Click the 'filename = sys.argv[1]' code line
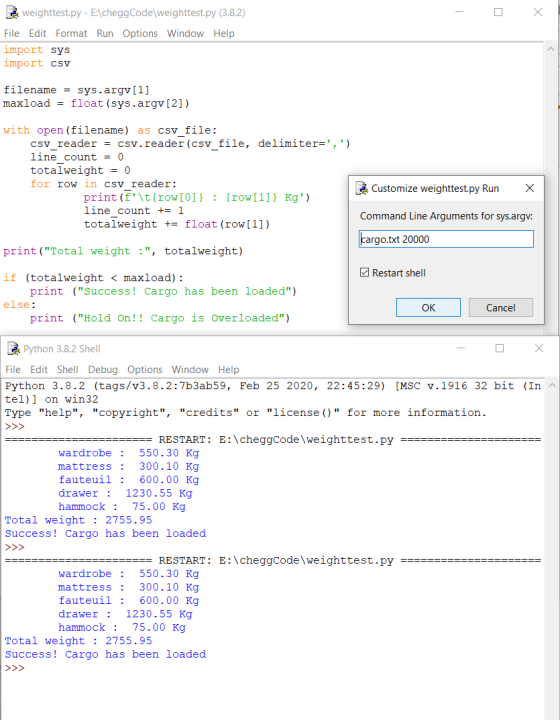The height and width of the screenshot is (720, 560). pos(77,90)
